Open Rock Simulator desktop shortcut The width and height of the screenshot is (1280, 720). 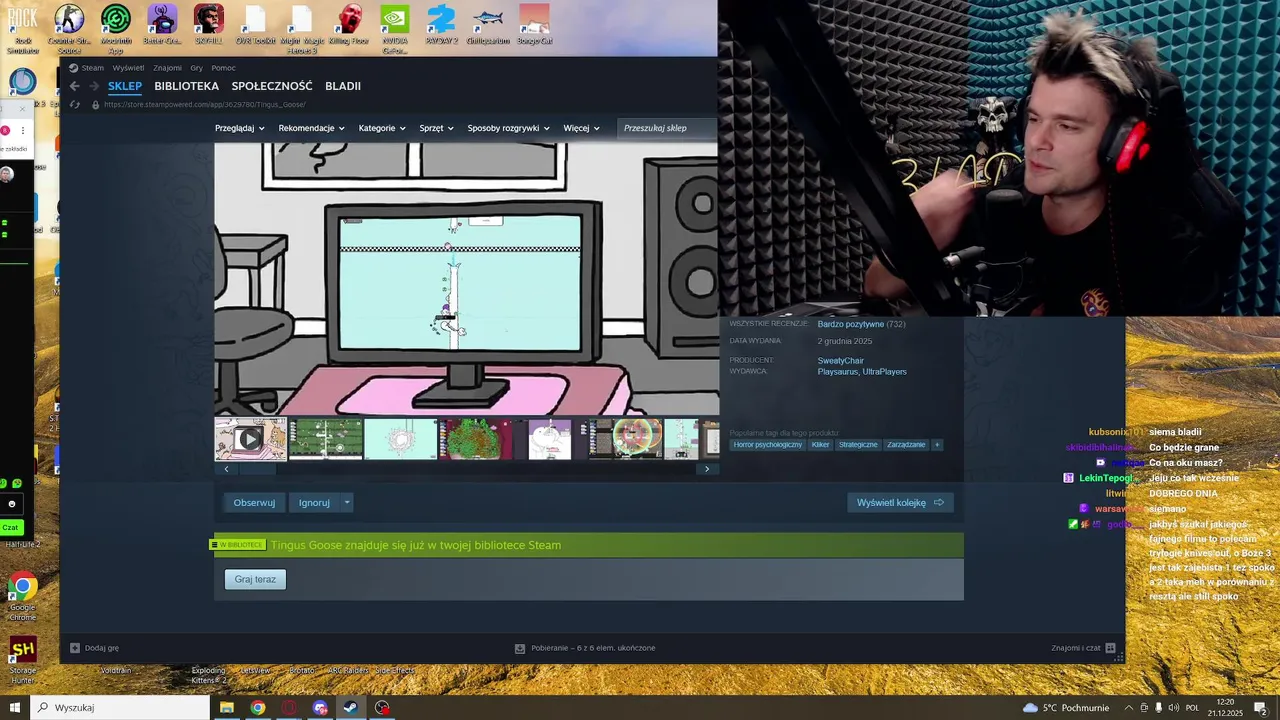(x=22, y=27)
